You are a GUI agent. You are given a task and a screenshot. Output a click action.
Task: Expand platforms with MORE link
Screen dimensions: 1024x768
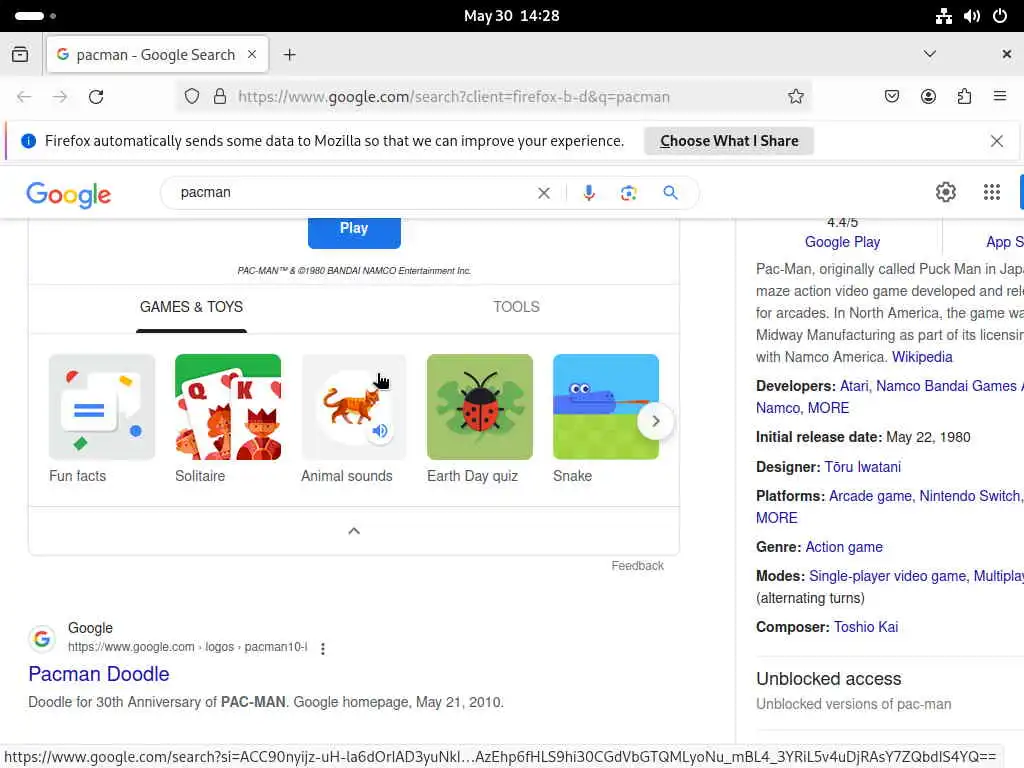[x=776, y=518]
